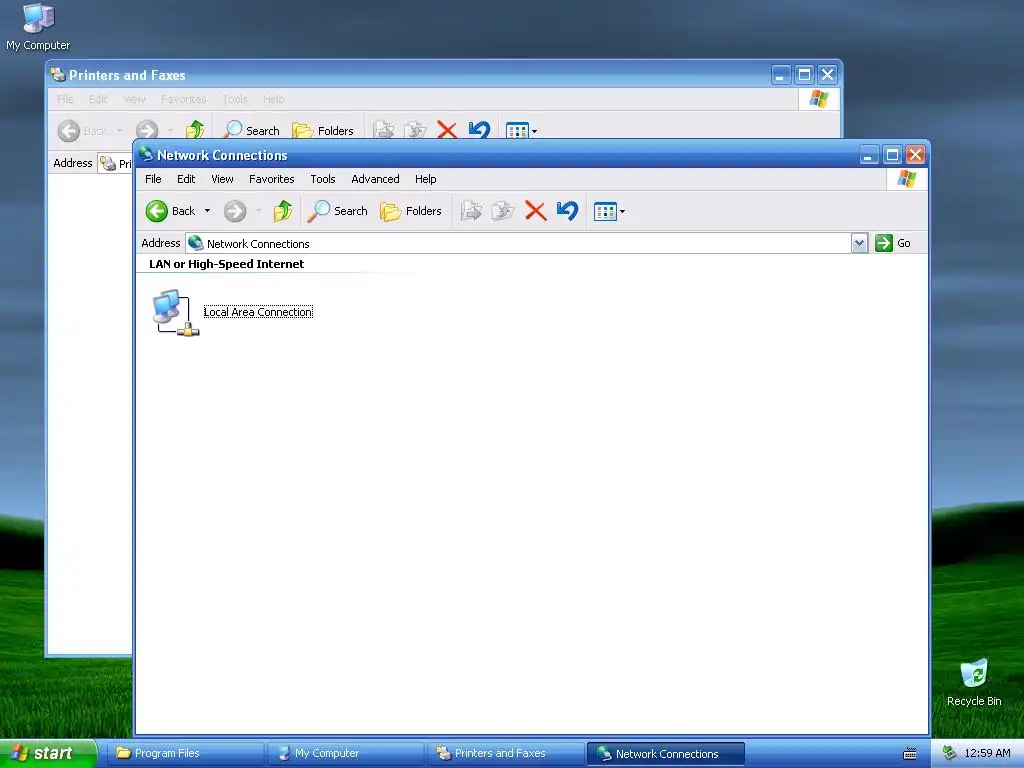Click the Go button

pos(893,243)
